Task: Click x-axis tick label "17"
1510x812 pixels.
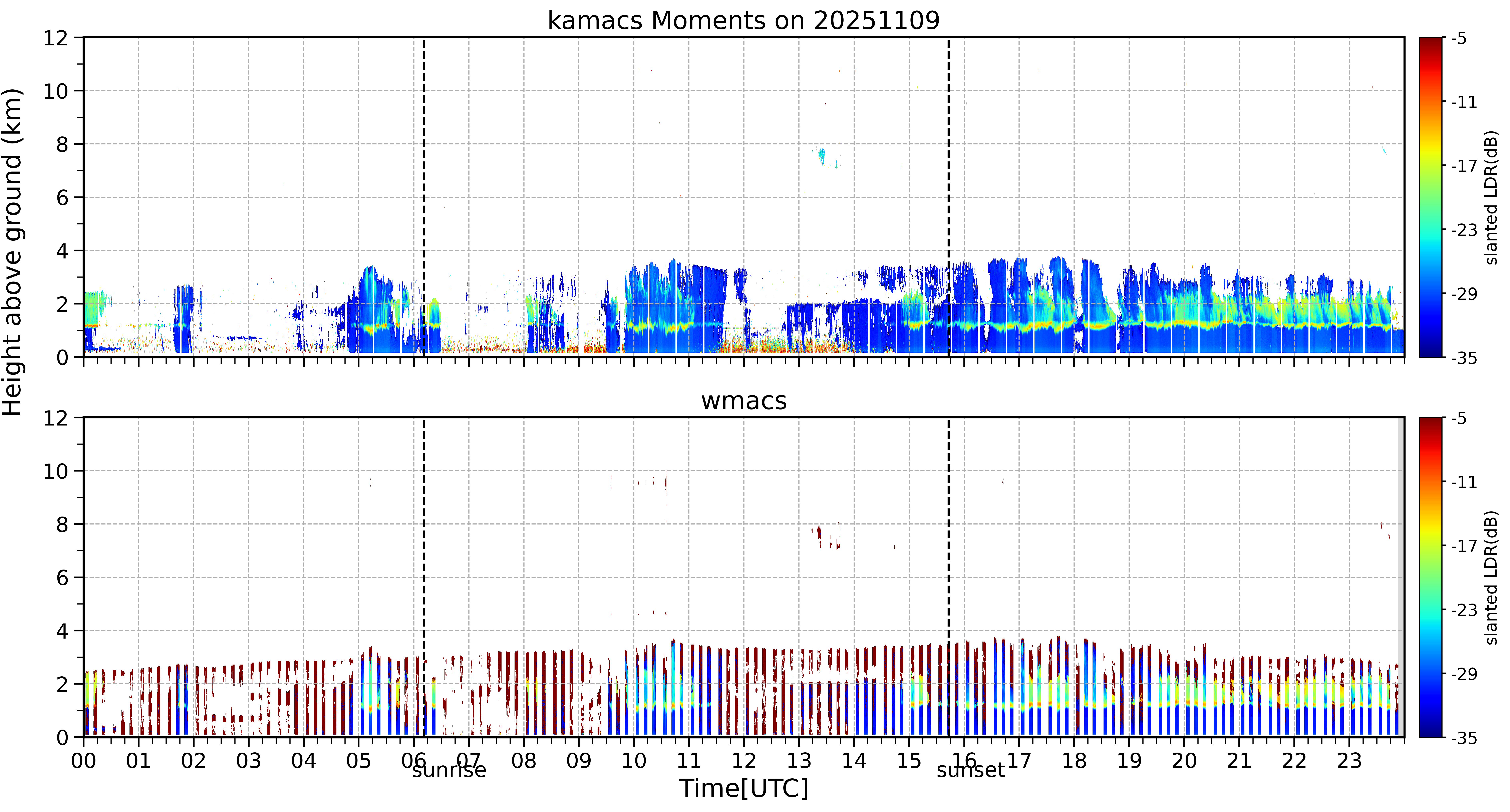Action: [x=1019, y=761]
